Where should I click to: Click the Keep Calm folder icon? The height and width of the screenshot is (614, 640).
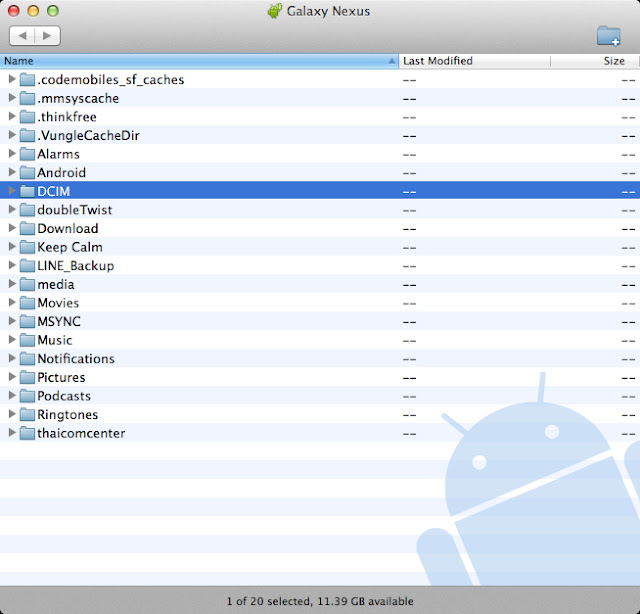coord(27,247)
